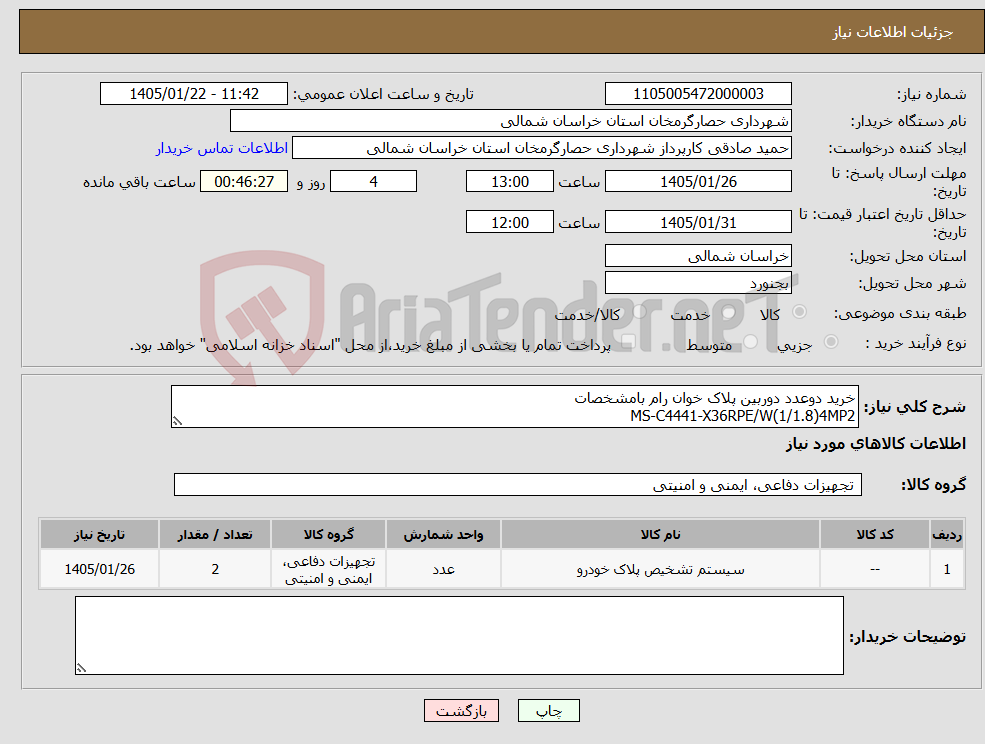
Task: Click the جزئیات اطلاعات نیاز header title
Action: pyautogui.click(x=893, y=32)
